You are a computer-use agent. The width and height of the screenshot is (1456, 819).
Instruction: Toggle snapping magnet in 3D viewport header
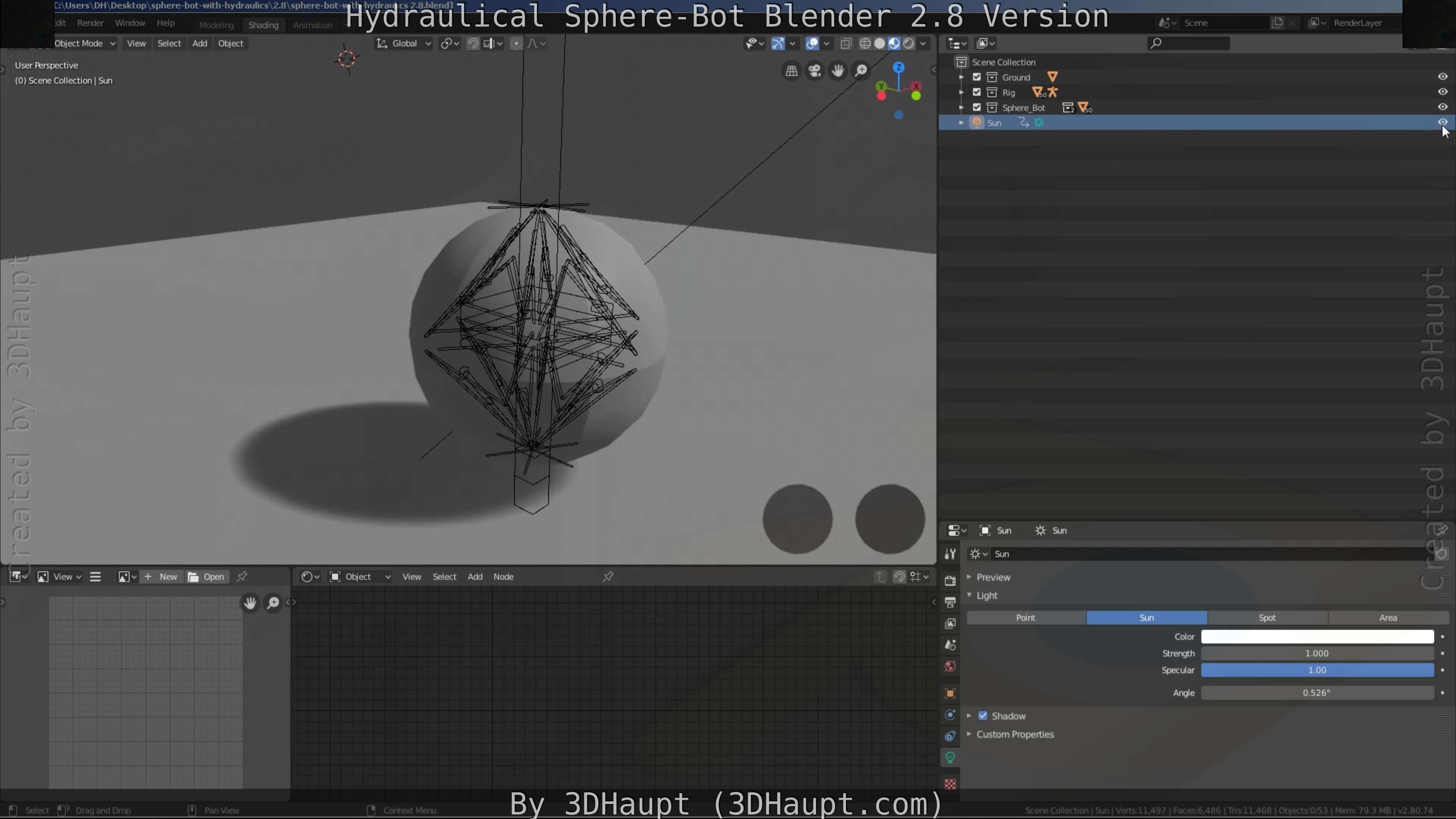[x=473, y=44]
